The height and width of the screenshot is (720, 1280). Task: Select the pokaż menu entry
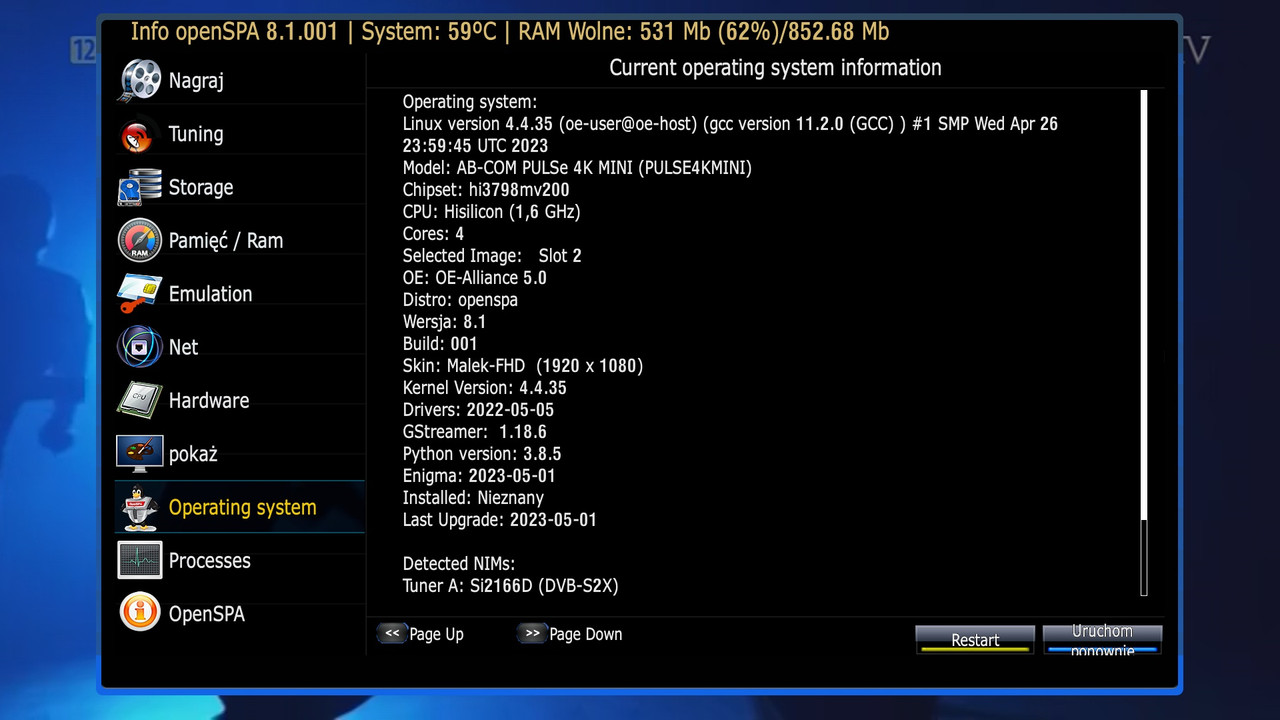click(x=240, y=454)
